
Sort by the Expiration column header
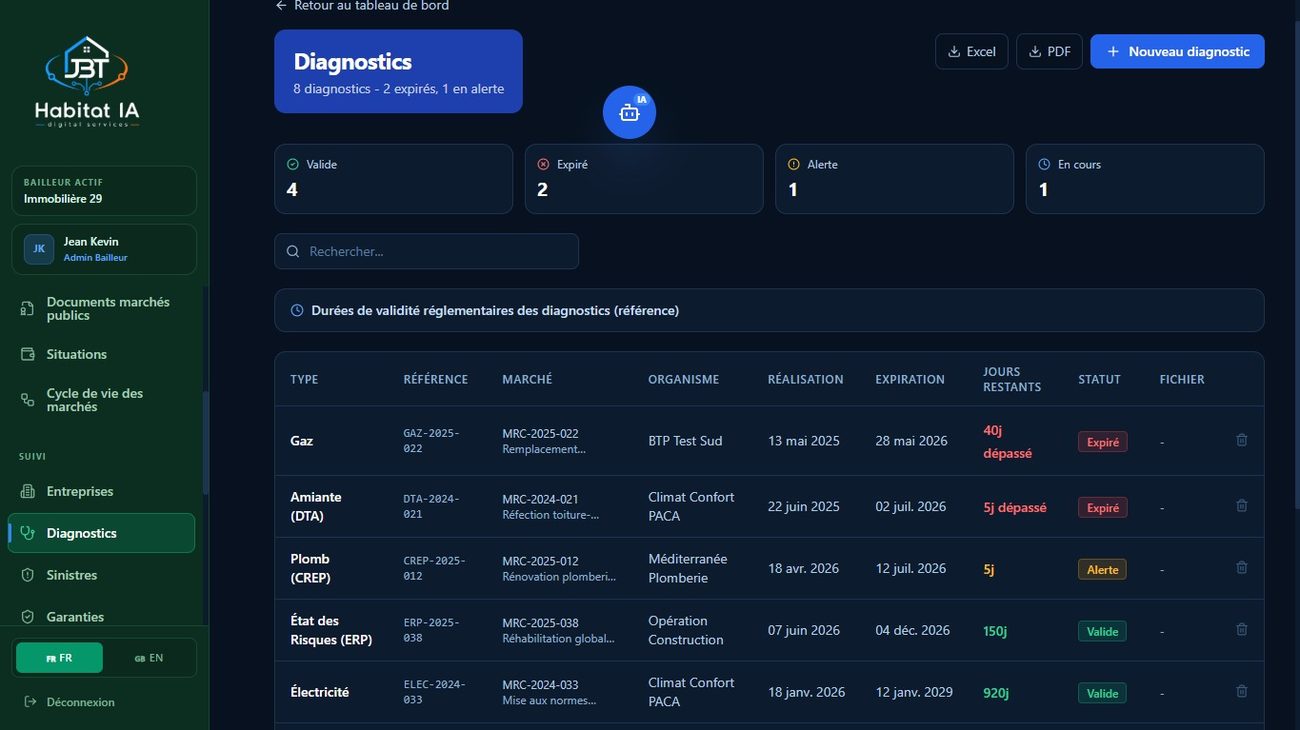[910, 379]
